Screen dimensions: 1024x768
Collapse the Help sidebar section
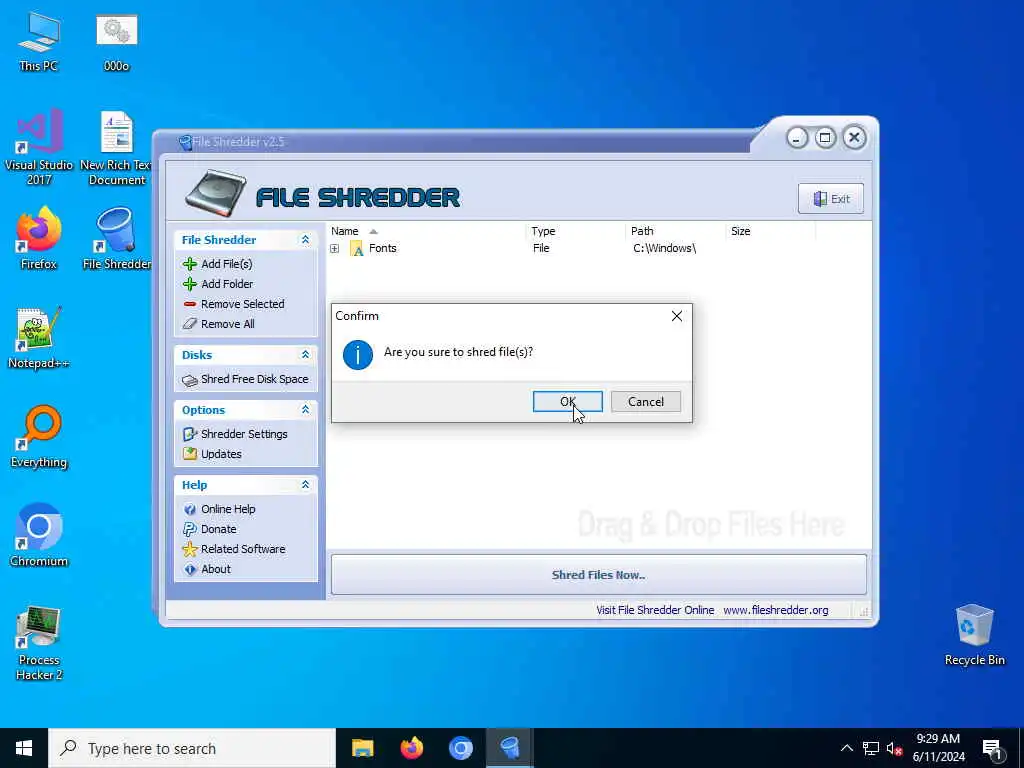305,485
